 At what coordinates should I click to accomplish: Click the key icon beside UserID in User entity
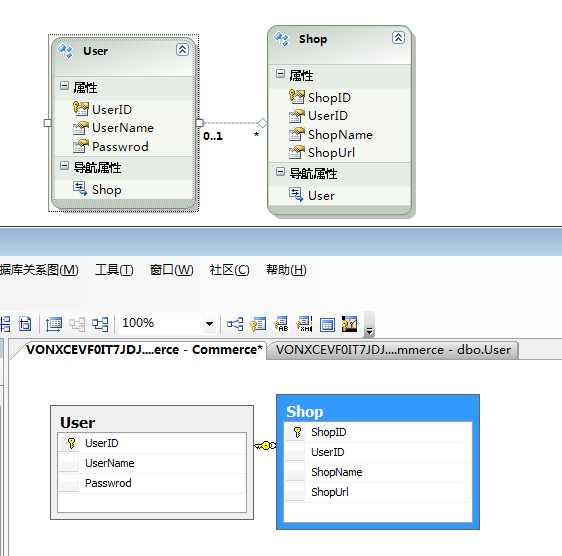click(x=81, y=108)
